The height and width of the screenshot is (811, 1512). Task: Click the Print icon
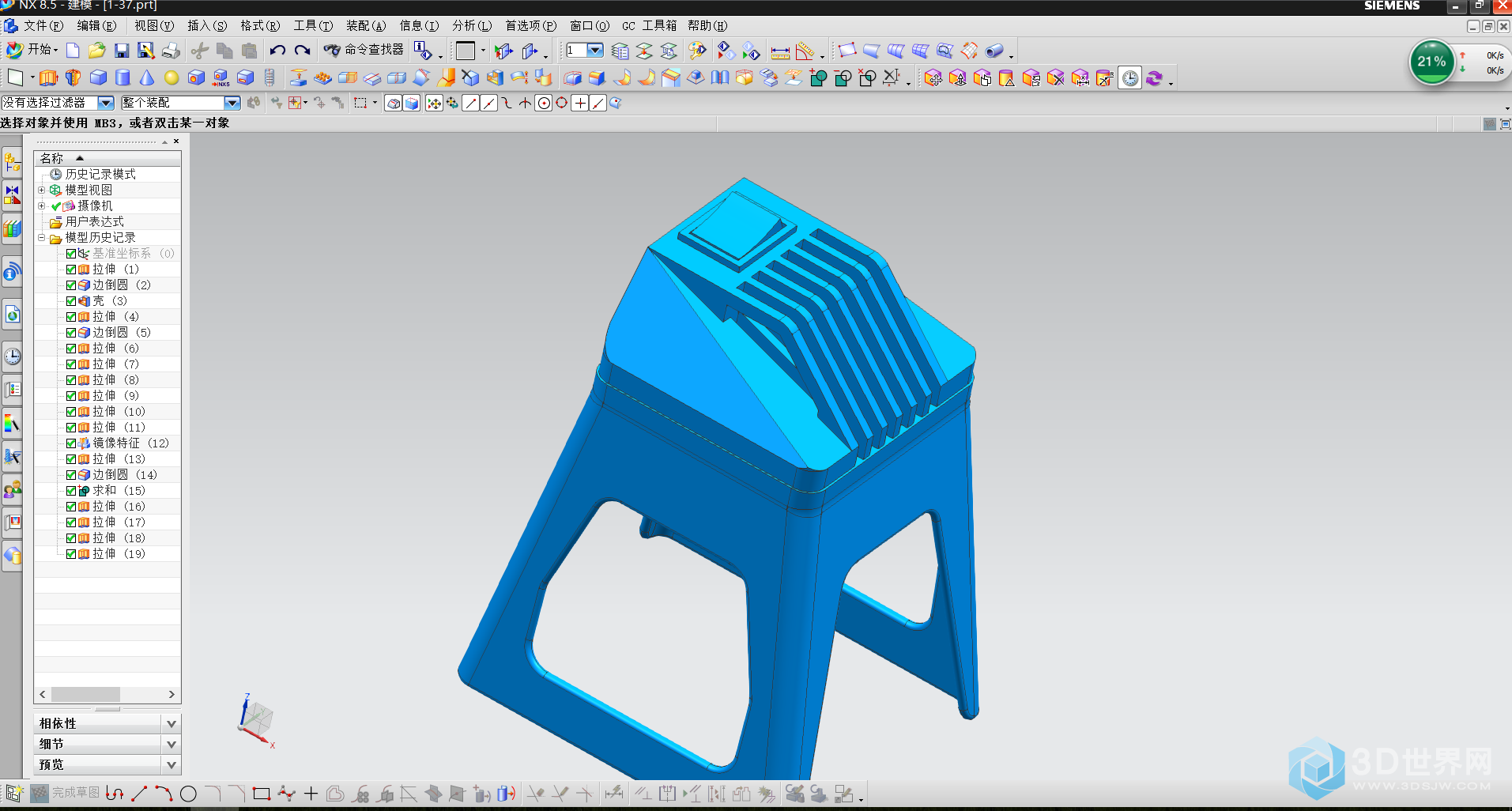click(x=171, y=51)
